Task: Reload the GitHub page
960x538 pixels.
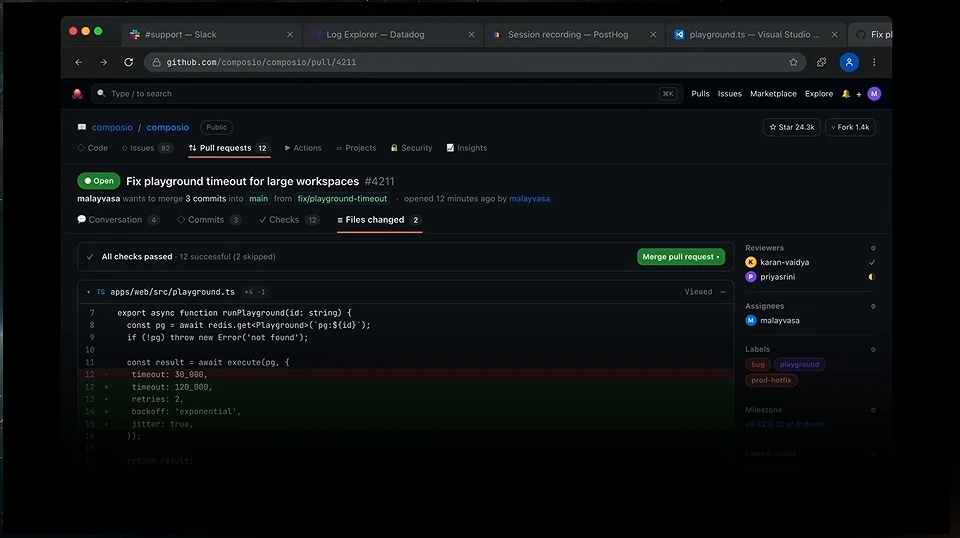Action: pyautogui.click(x=129, y=62)
